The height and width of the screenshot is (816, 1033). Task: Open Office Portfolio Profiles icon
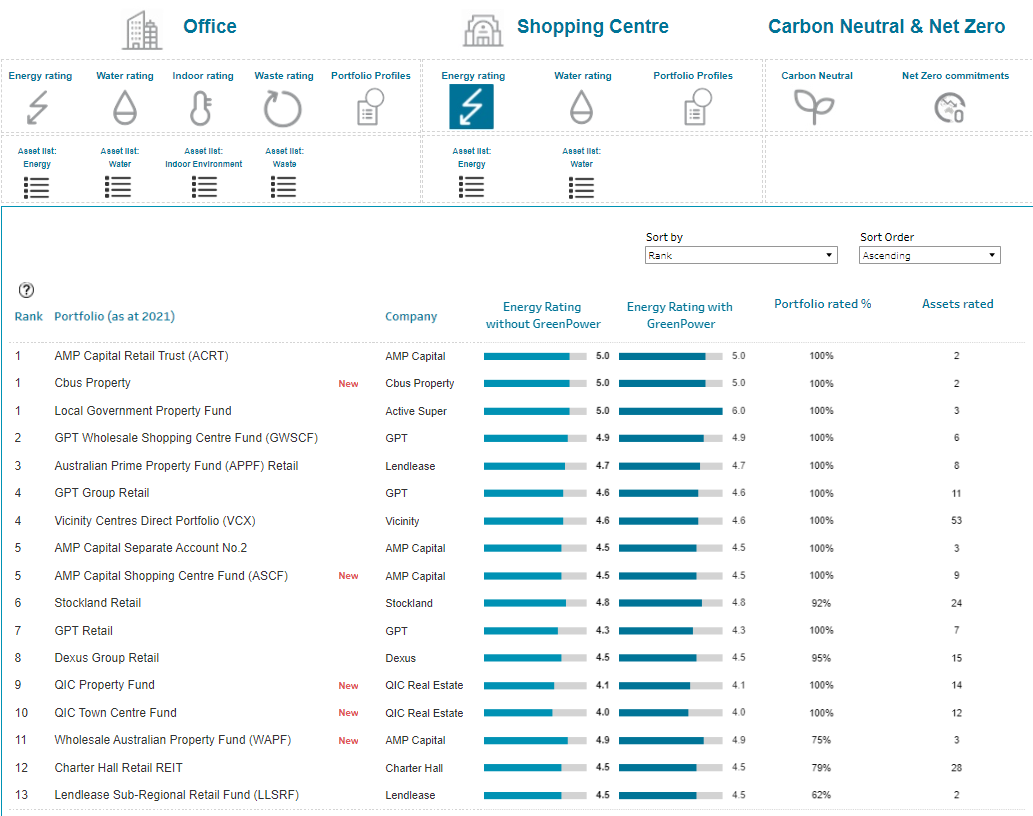[x=370, y=107]
